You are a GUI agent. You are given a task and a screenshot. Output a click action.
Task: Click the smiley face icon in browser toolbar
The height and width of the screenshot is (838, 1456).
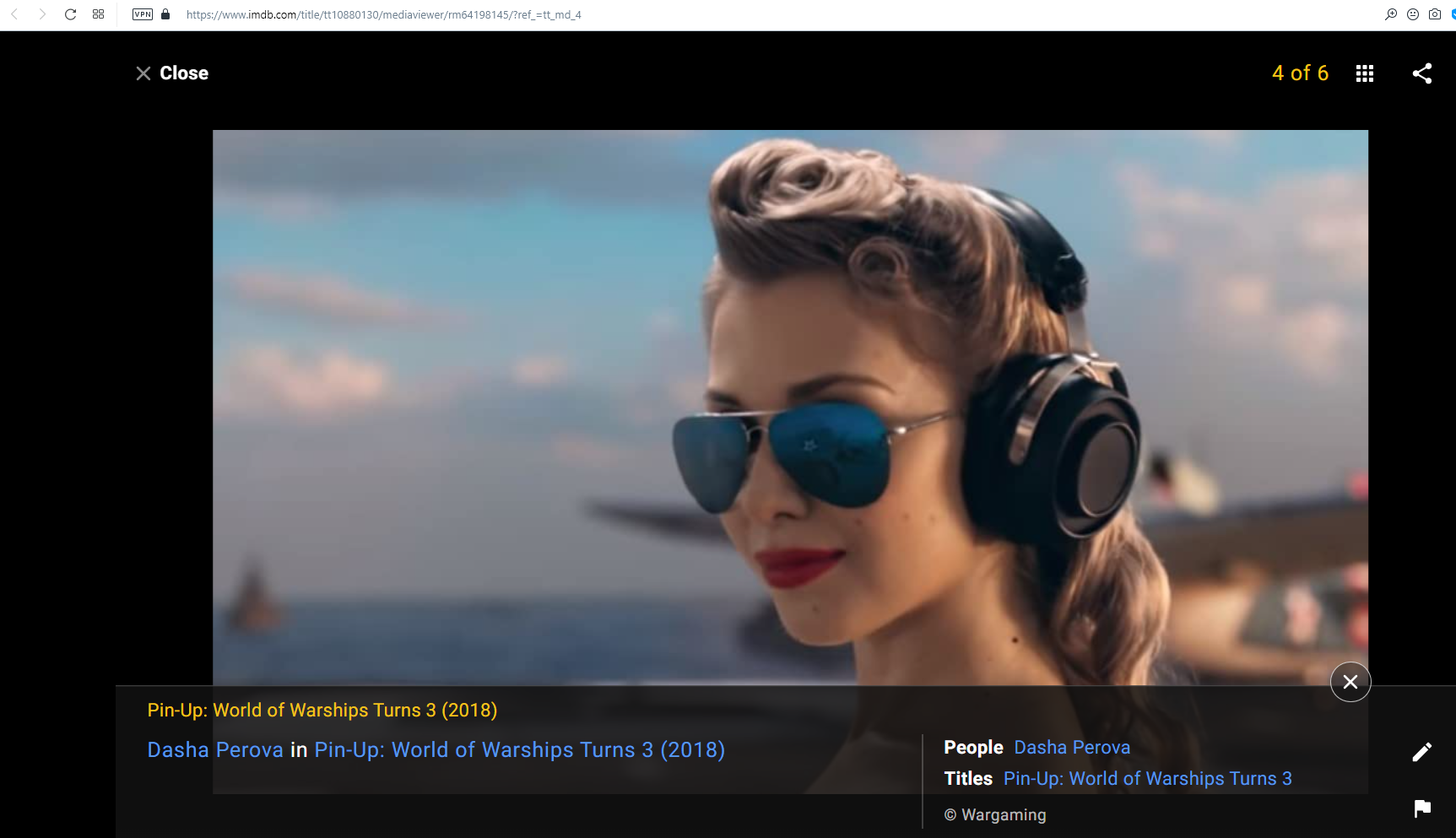coord(1413,14)
